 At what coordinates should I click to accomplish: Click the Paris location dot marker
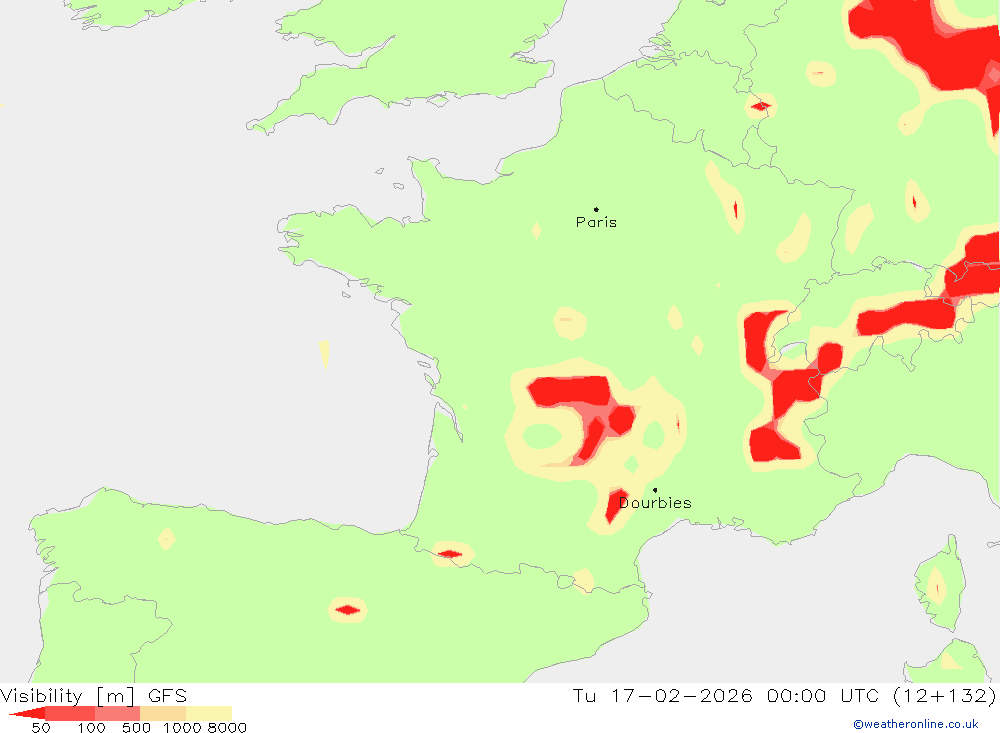[596, 209]
